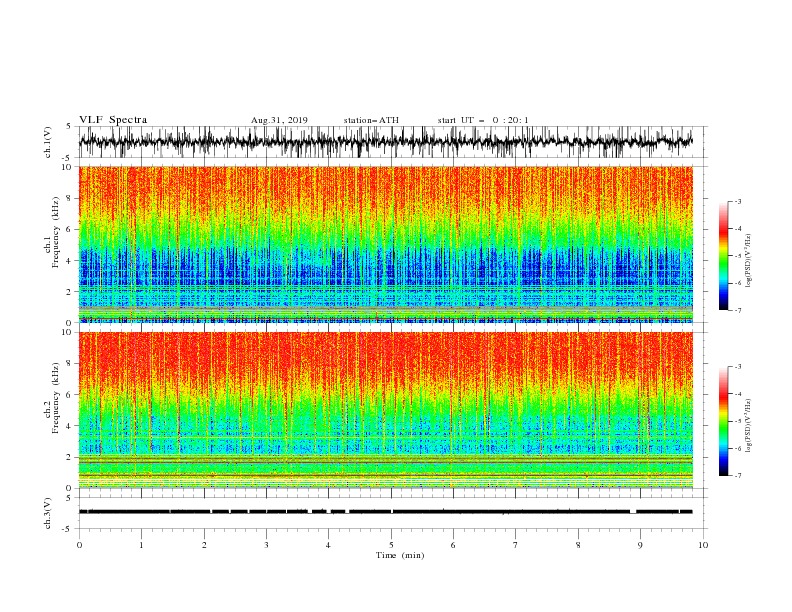792x612 pixels.
Task: Click tick label 10 on Time axis
Action: point(703,545)
